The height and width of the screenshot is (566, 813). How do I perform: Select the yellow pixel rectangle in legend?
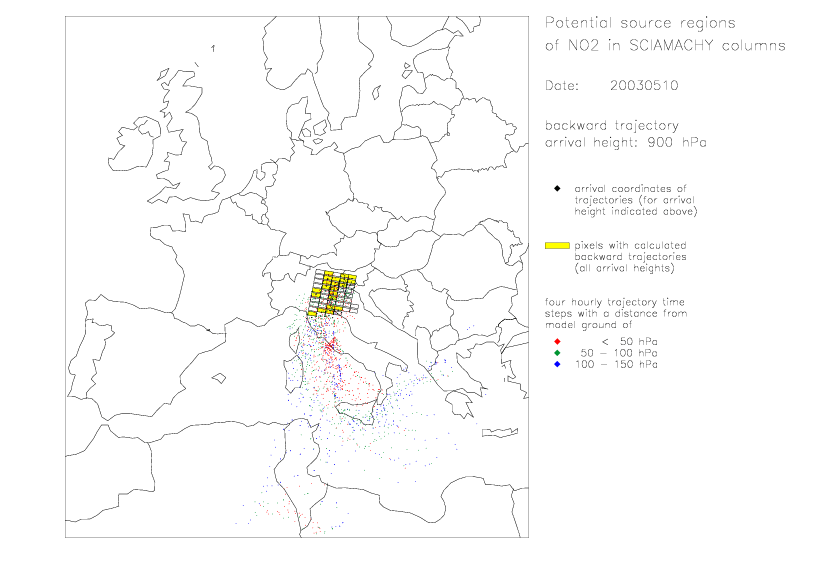click(556, 245)
